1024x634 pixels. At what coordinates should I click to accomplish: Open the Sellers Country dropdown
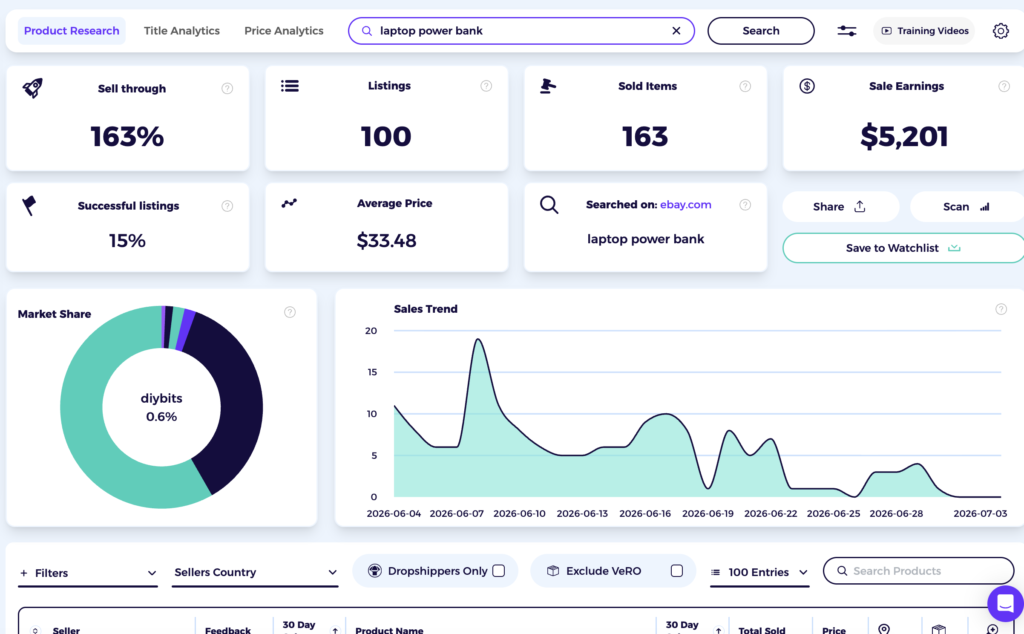255,572
